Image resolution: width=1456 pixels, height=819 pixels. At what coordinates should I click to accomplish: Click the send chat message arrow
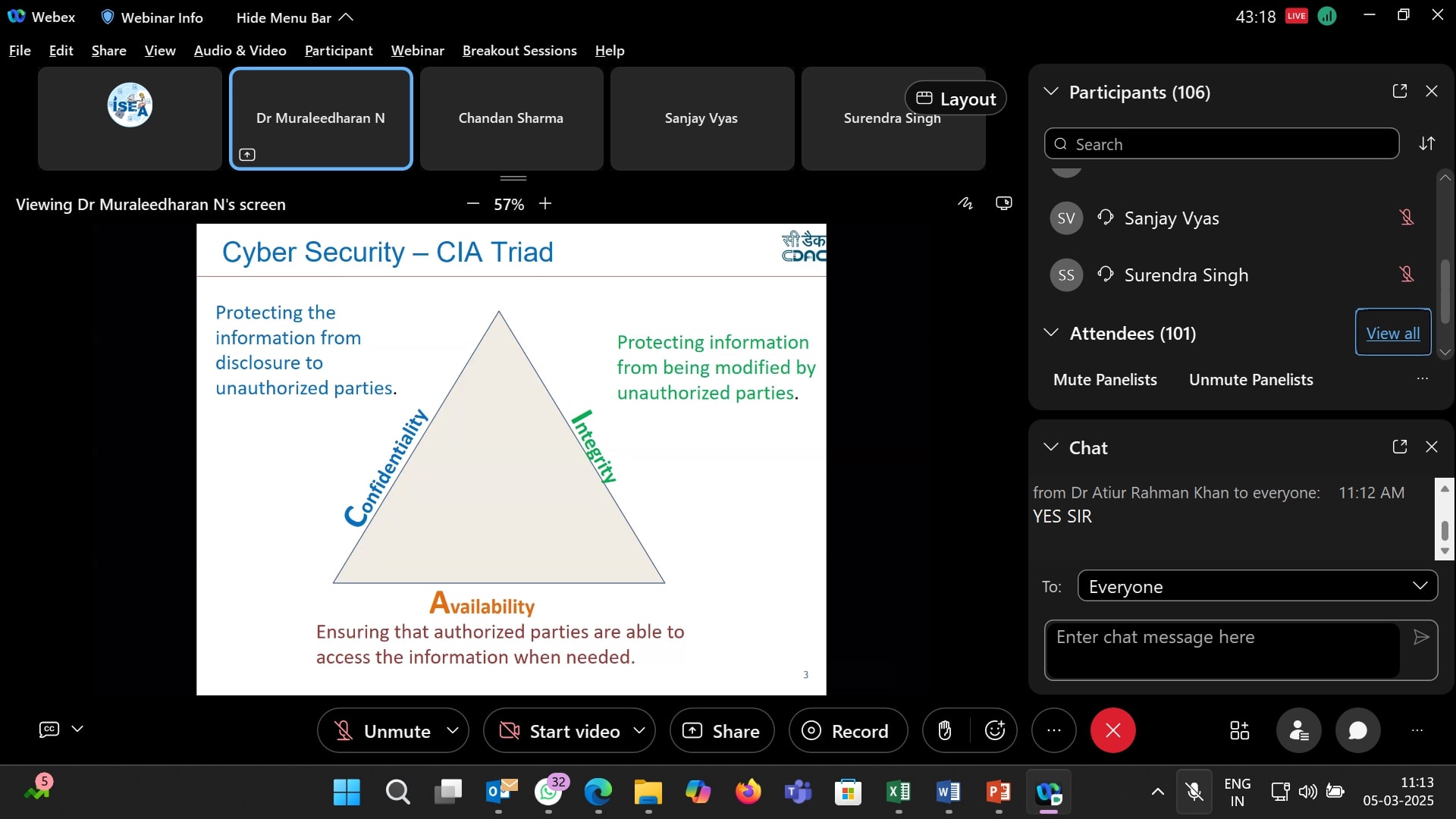point(1421,637)
